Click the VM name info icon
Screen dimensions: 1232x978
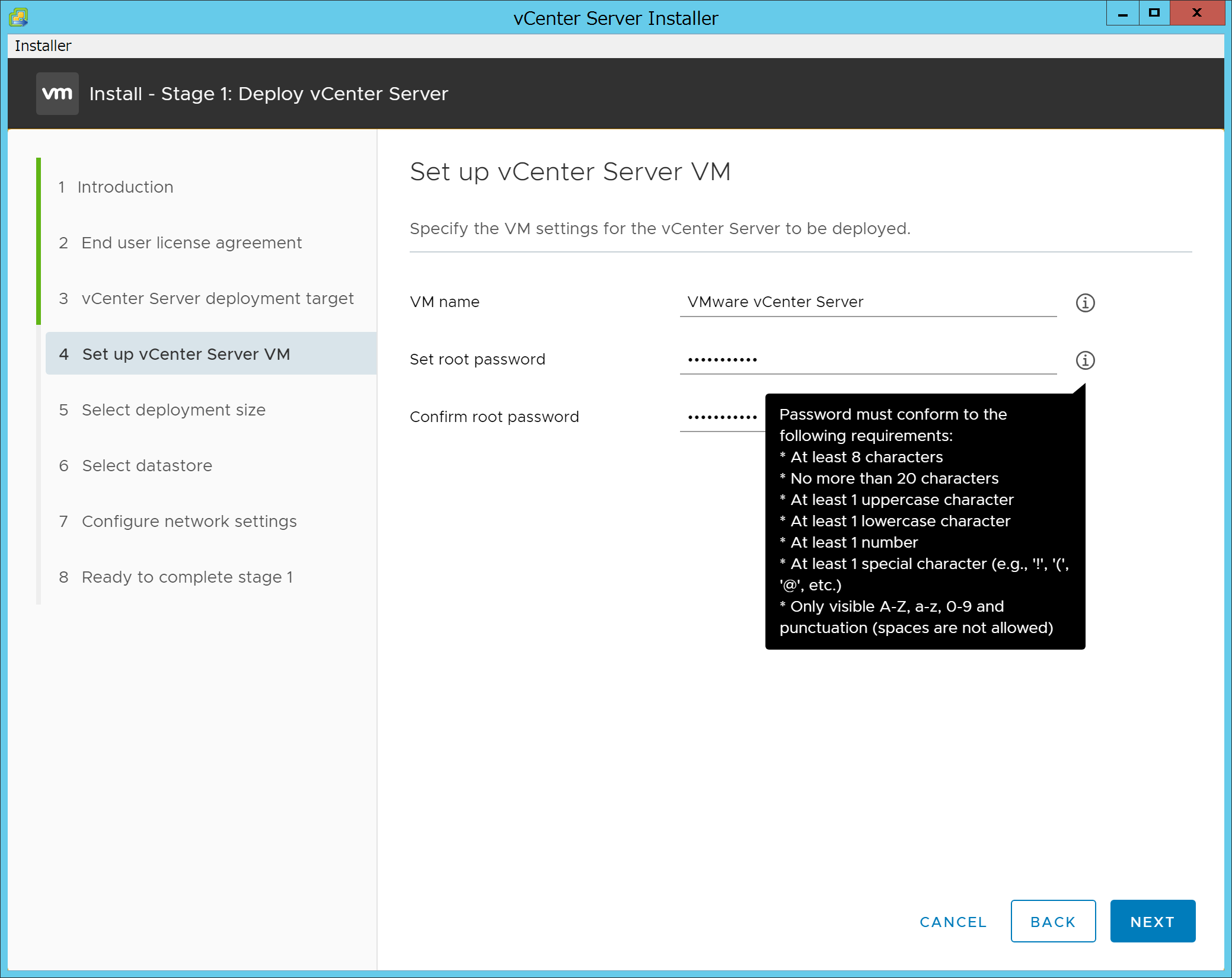click(1085, 303)
